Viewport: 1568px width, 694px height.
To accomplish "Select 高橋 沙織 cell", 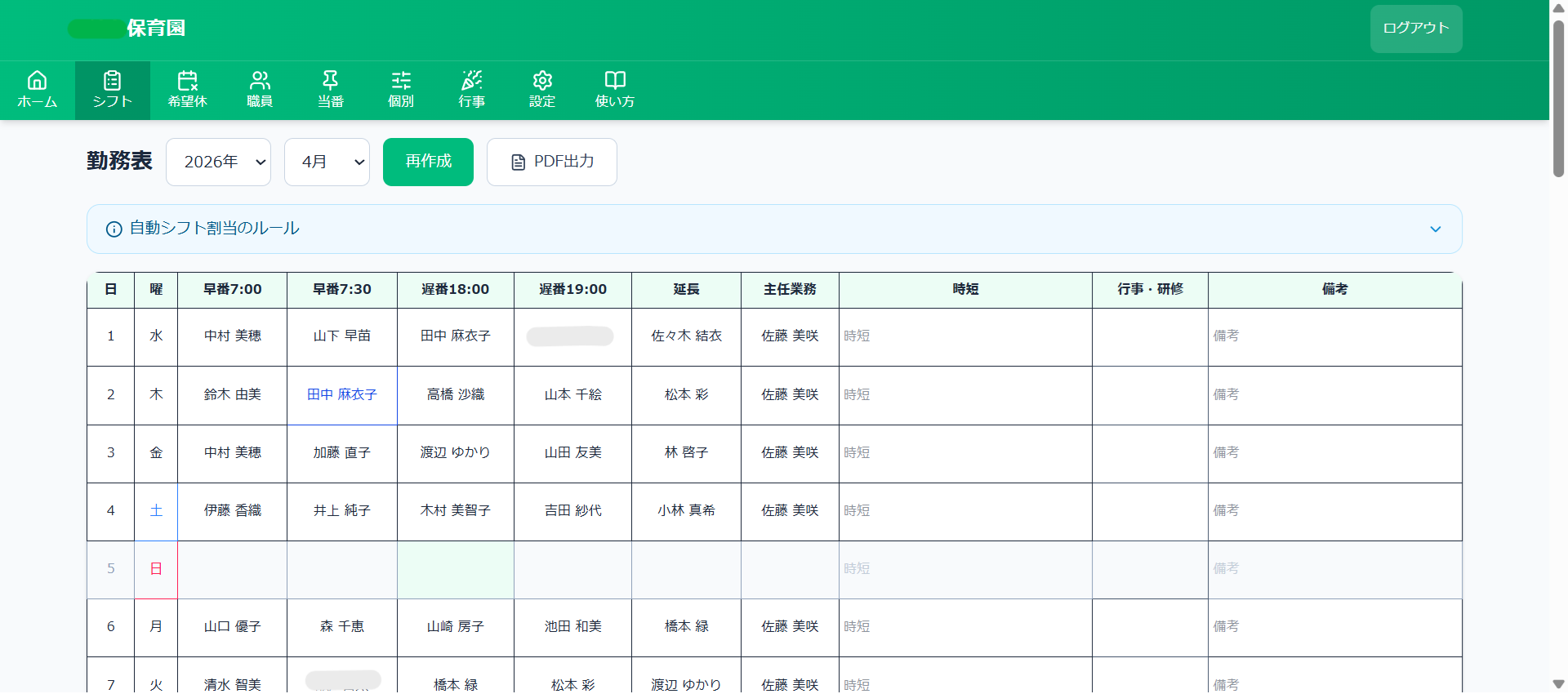I will (456, 395).
